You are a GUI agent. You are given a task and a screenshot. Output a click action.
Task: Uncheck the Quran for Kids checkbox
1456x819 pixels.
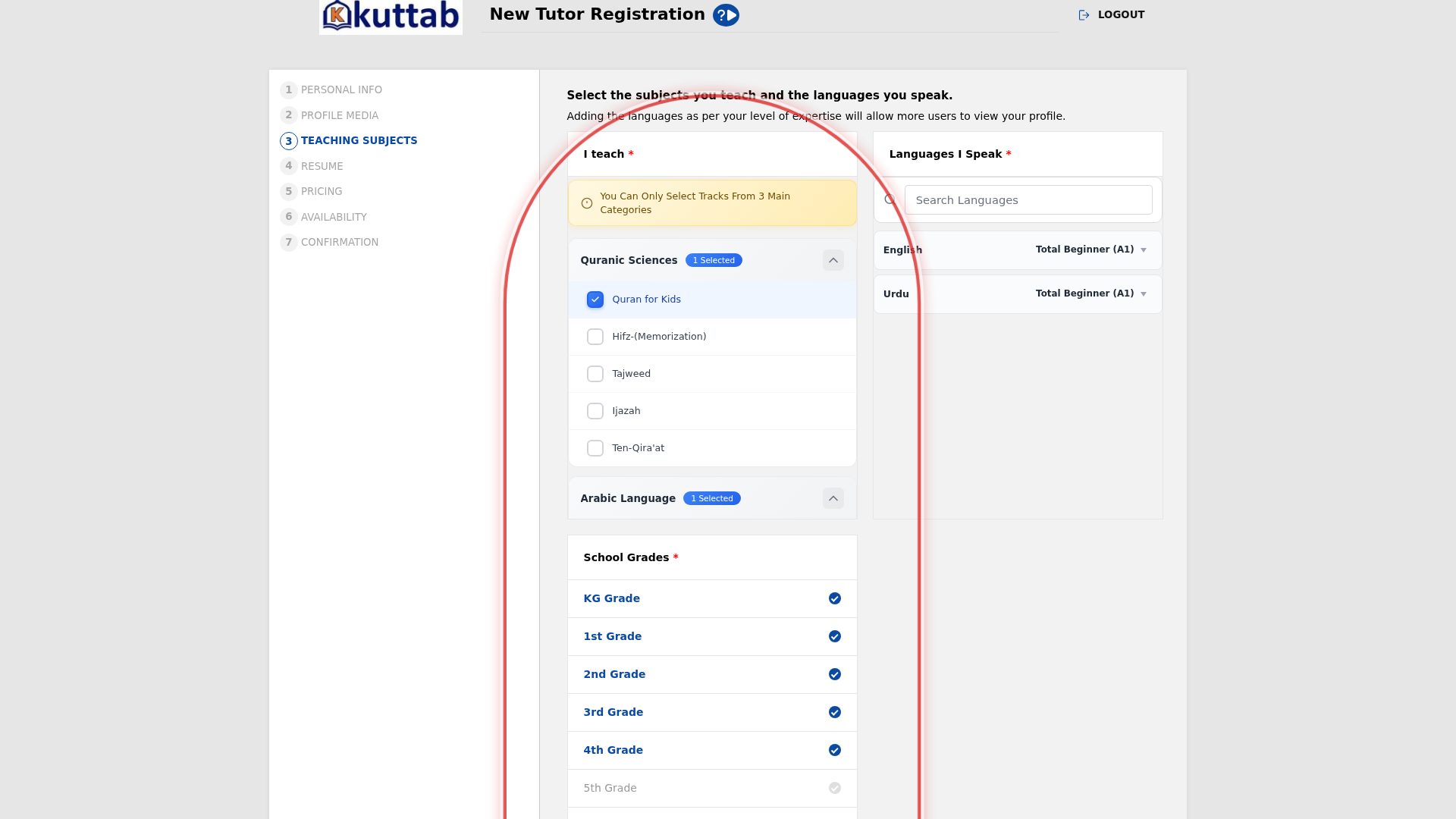point(595,300)
